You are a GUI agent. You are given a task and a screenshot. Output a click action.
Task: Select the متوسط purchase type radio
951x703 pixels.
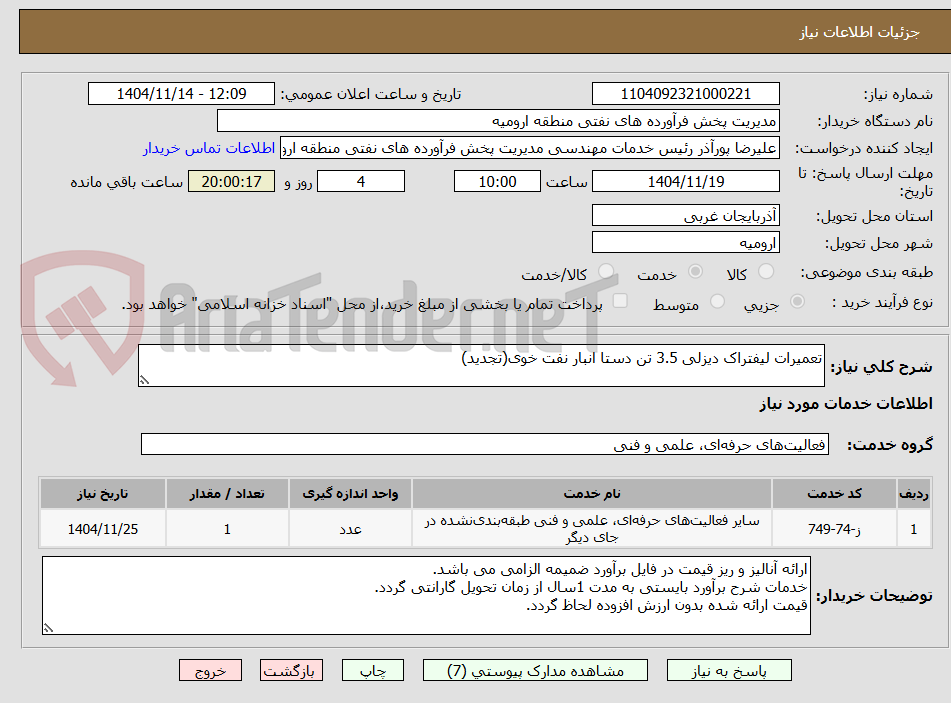point(717,301)
